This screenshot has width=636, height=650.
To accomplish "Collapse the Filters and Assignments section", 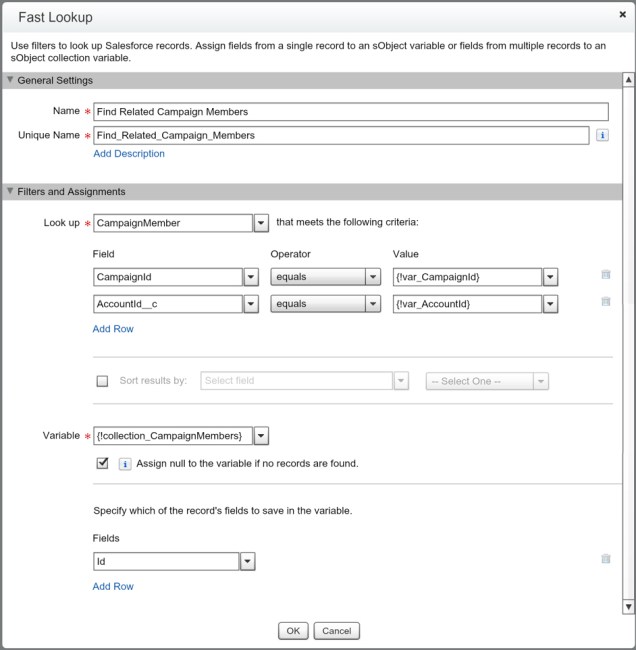I will point(10,191).
